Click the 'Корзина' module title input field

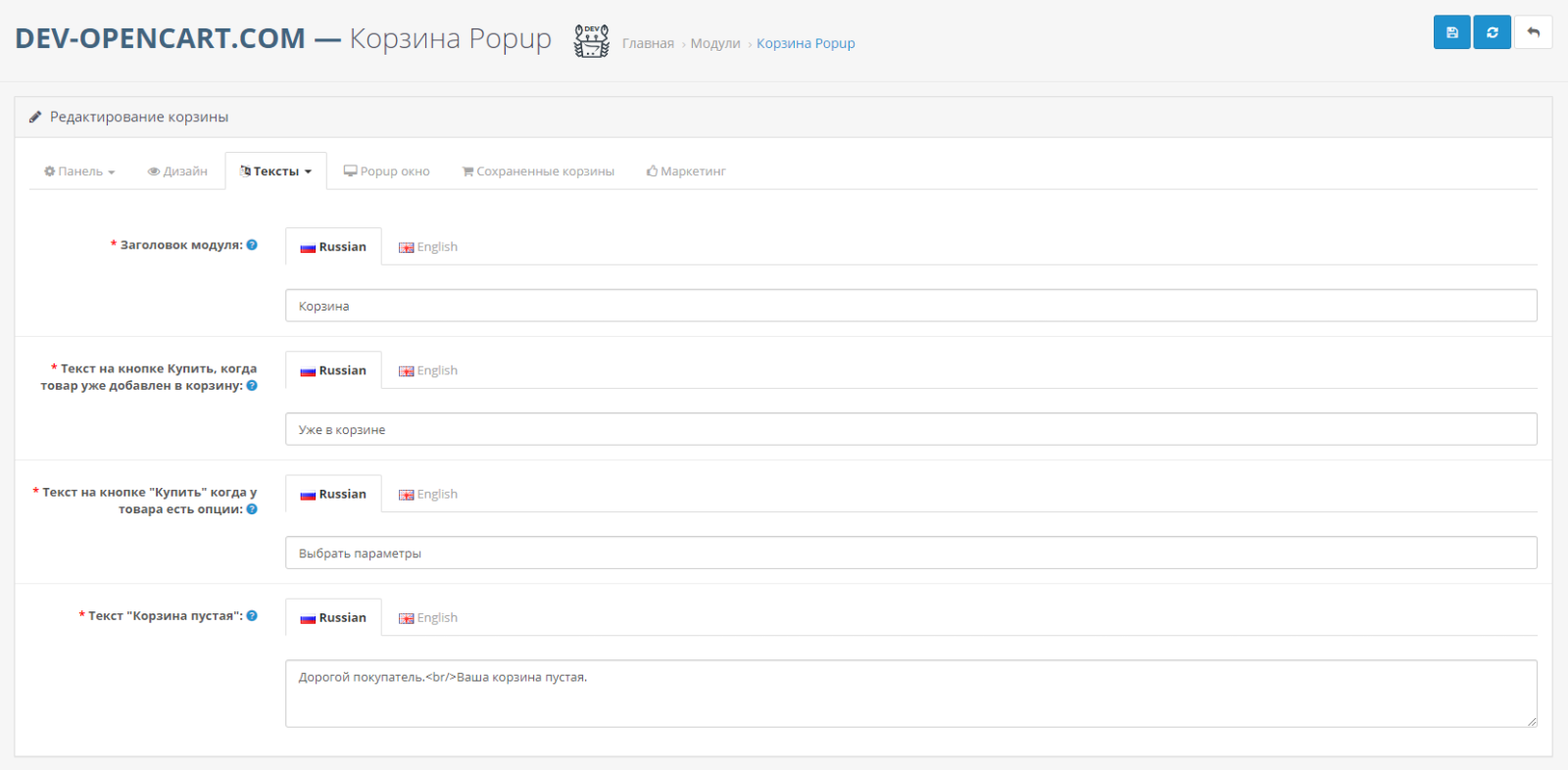coord(910,306)
